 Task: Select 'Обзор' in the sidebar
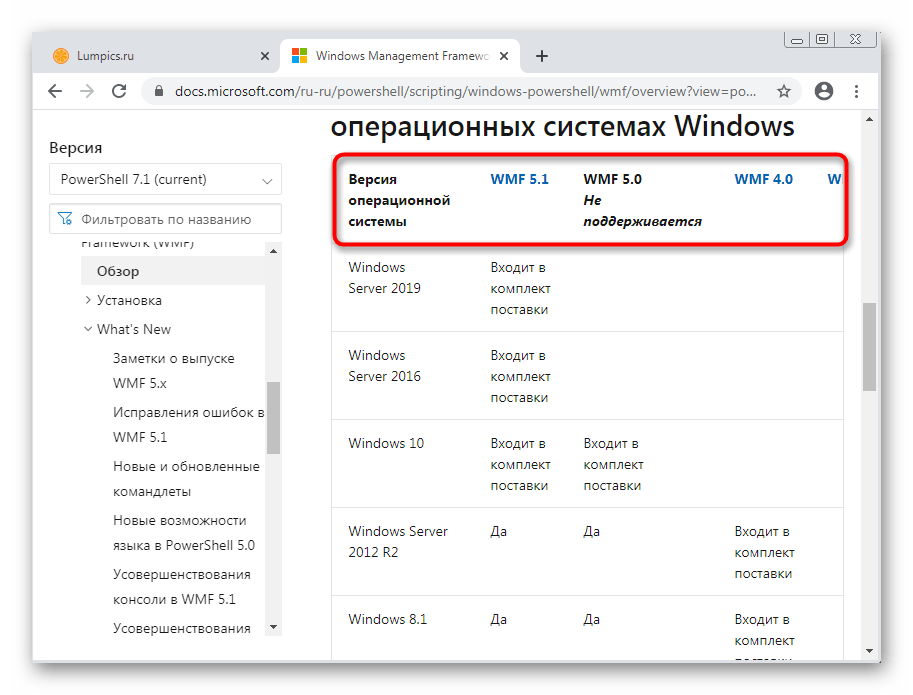pos(172,271)
